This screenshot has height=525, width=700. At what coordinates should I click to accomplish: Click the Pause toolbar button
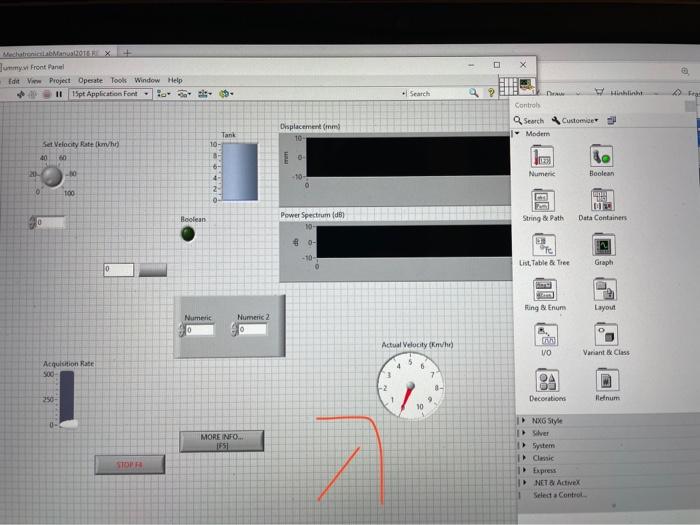point(59,94)
